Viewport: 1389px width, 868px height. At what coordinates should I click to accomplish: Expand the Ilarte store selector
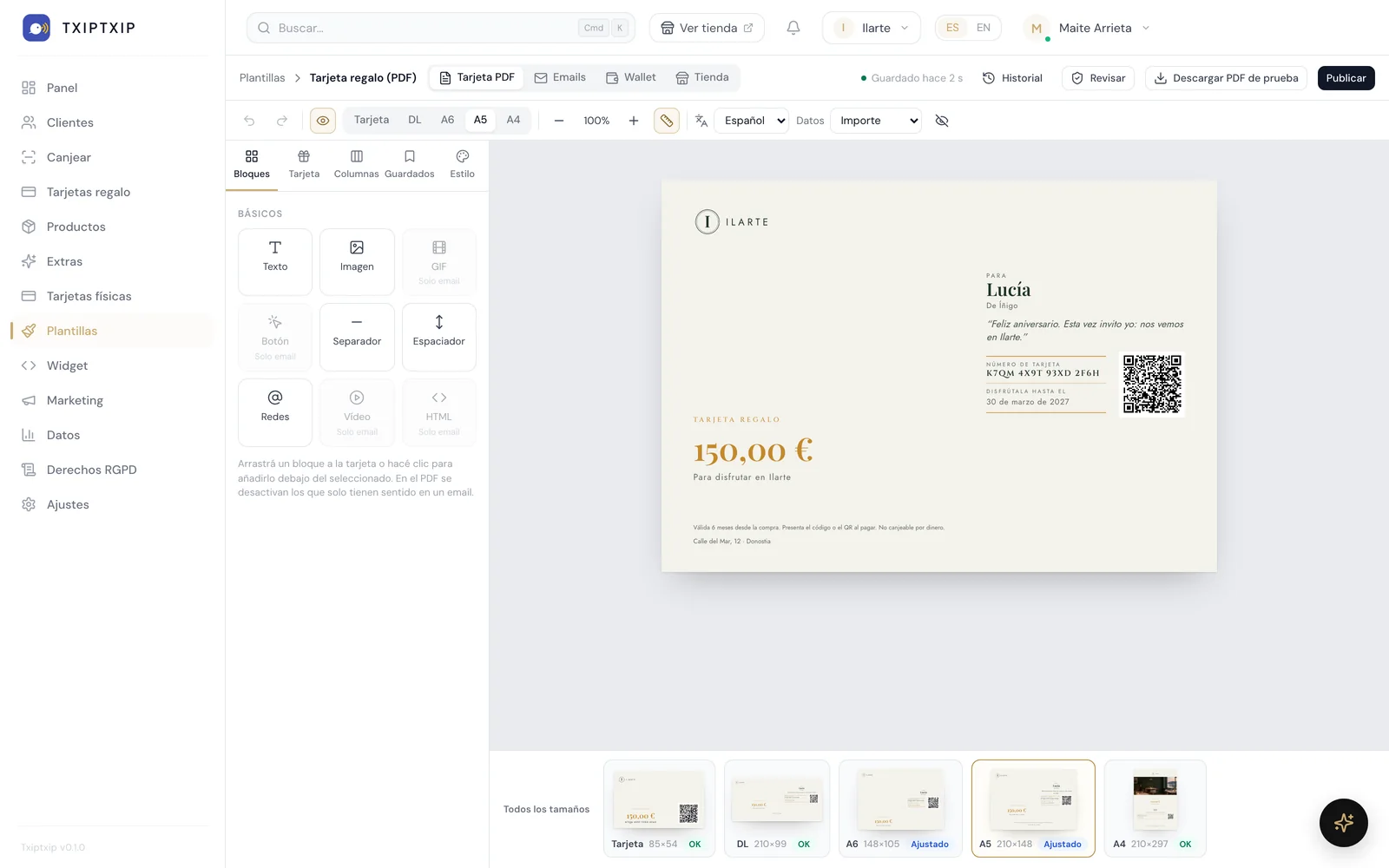[872, 28]
